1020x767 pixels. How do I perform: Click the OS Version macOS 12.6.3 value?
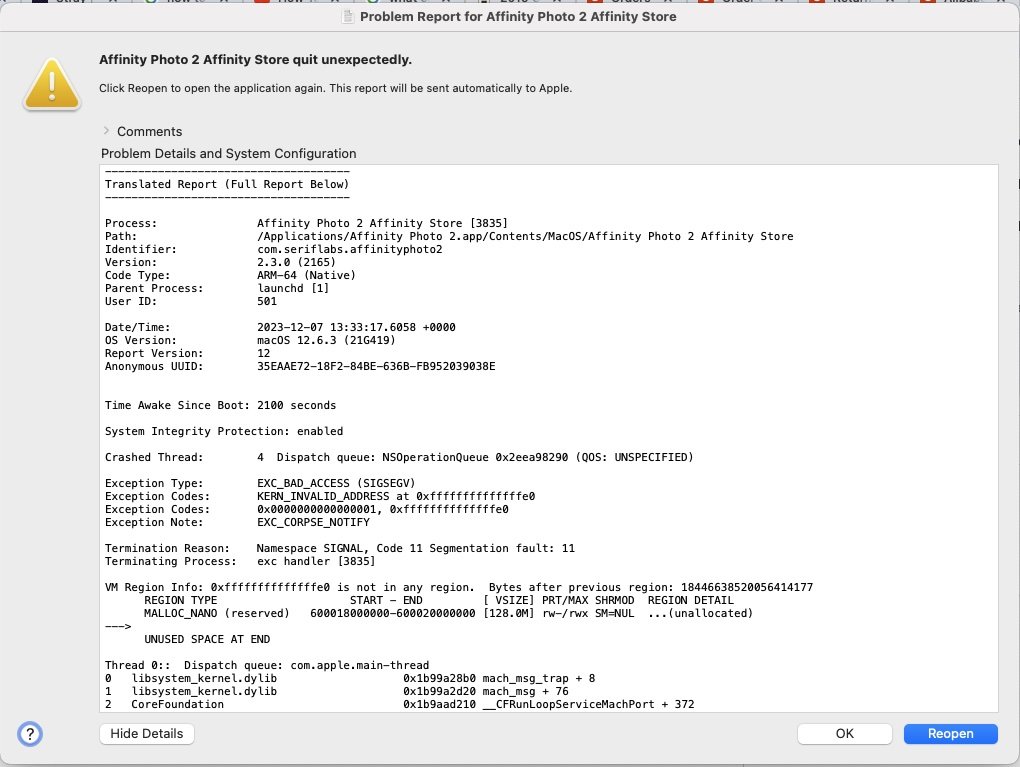(x=326, y=340)
